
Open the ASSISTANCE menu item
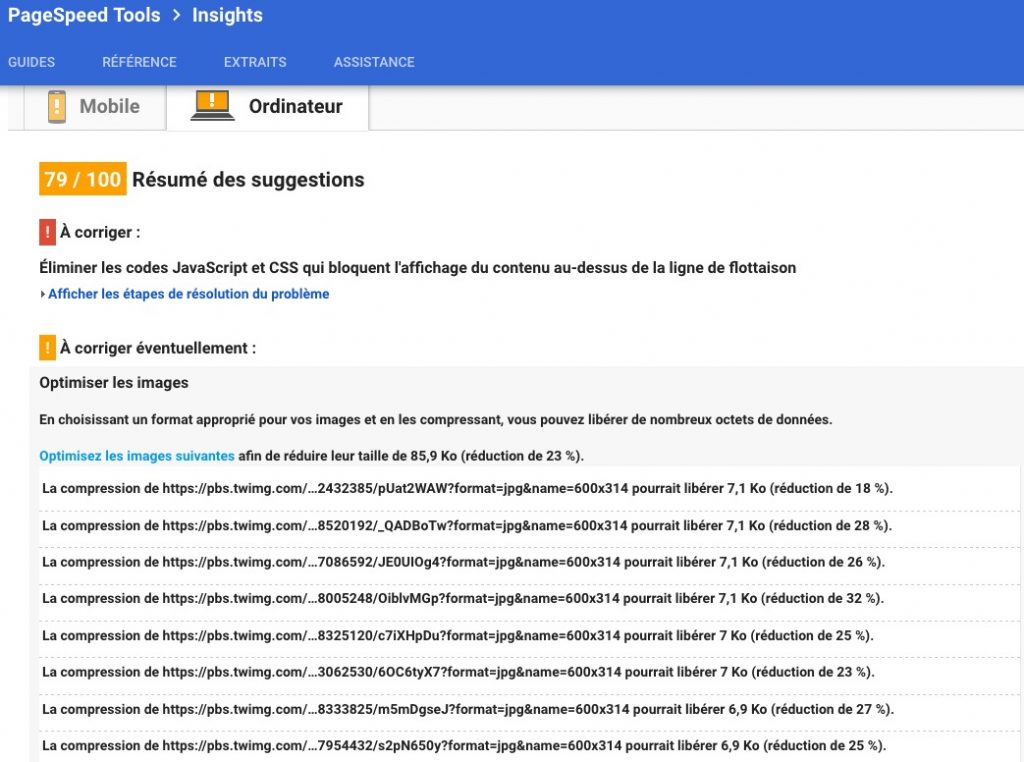pyautogui.click(x=374, y=62)
